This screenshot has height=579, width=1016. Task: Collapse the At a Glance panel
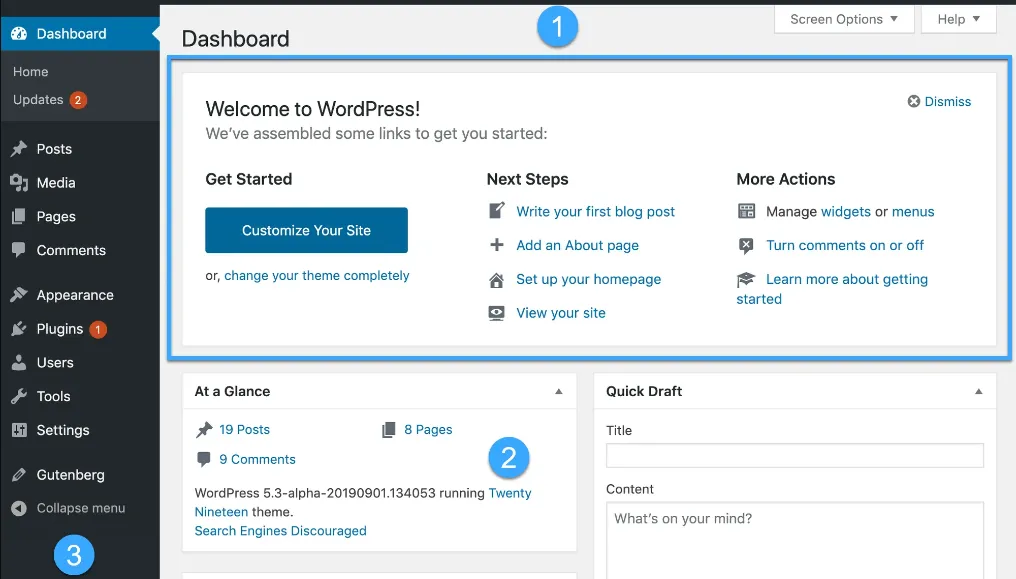point(559,391)
